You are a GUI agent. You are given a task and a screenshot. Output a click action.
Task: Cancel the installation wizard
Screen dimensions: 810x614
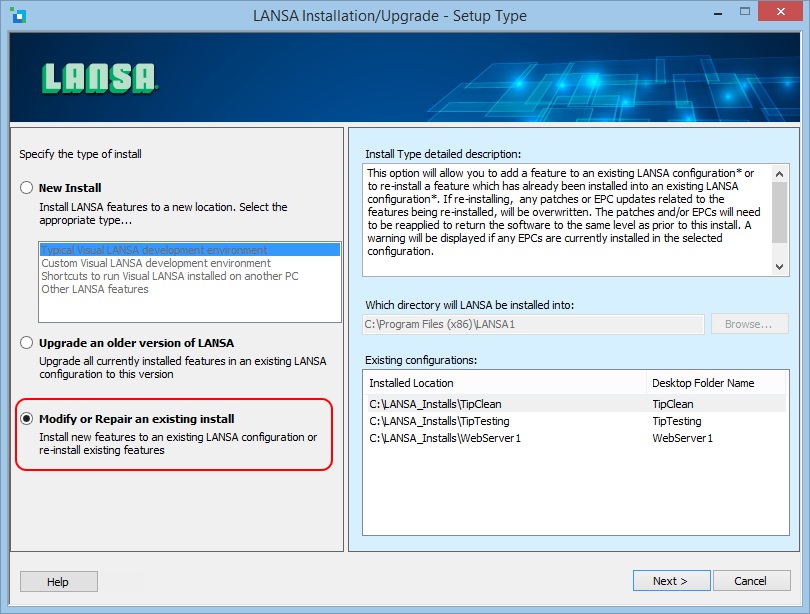click(751, 581)
